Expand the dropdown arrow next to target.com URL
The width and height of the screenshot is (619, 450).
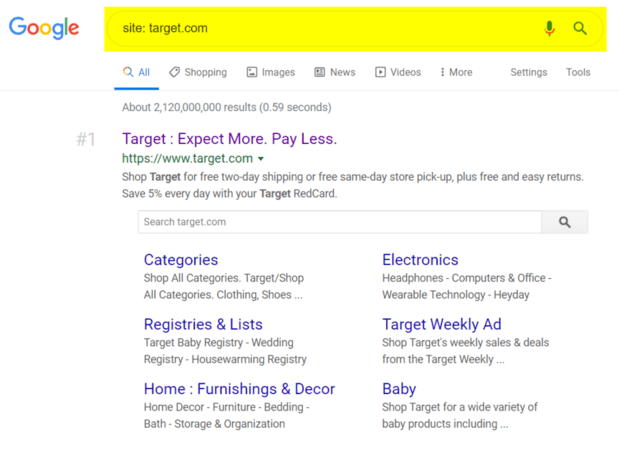(x=261, y=159)
